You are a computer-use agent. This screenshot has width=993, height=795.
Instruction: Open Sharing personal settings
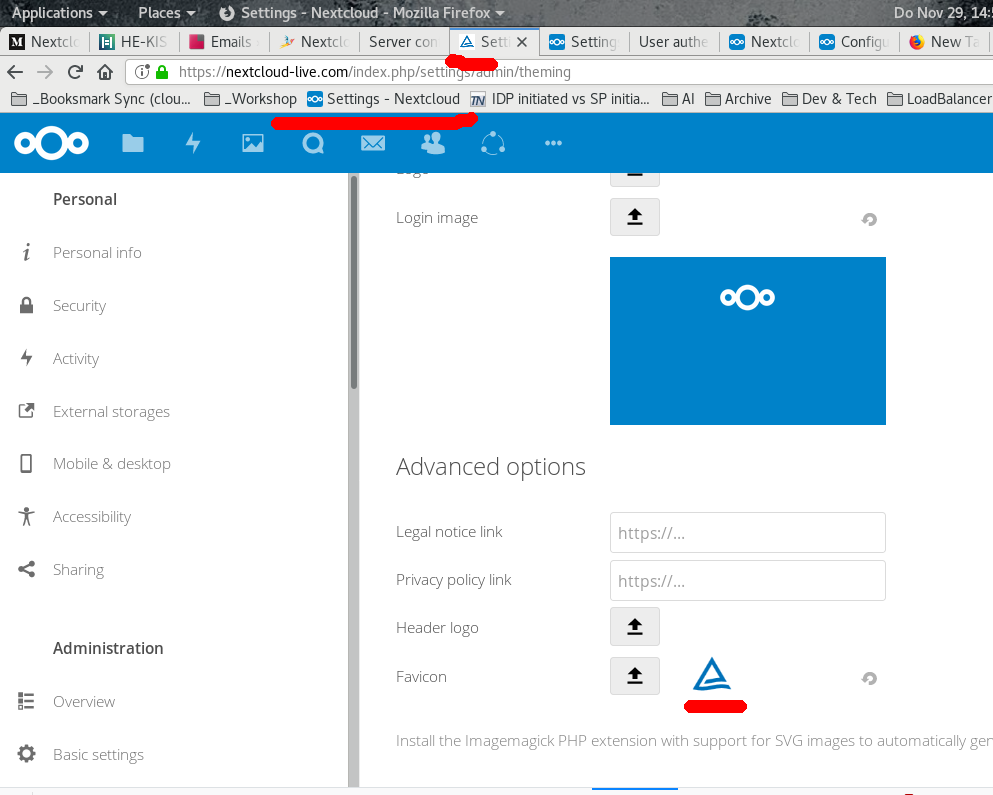click(x=78, y=569)
